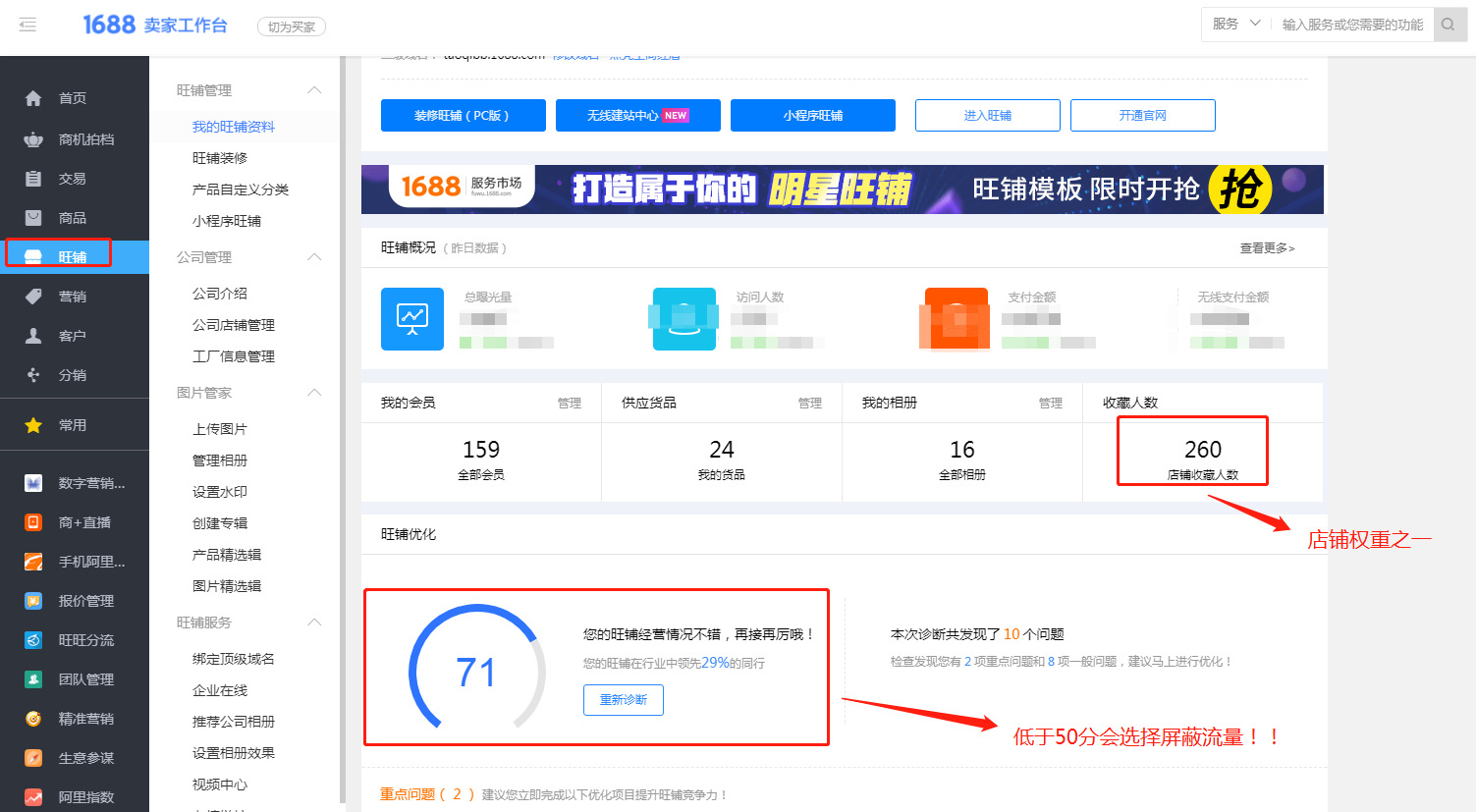This screenshot has height=812, width=1476.
Task: Select 小程序旺铺 in the submenu
Action: click(227, 221)
